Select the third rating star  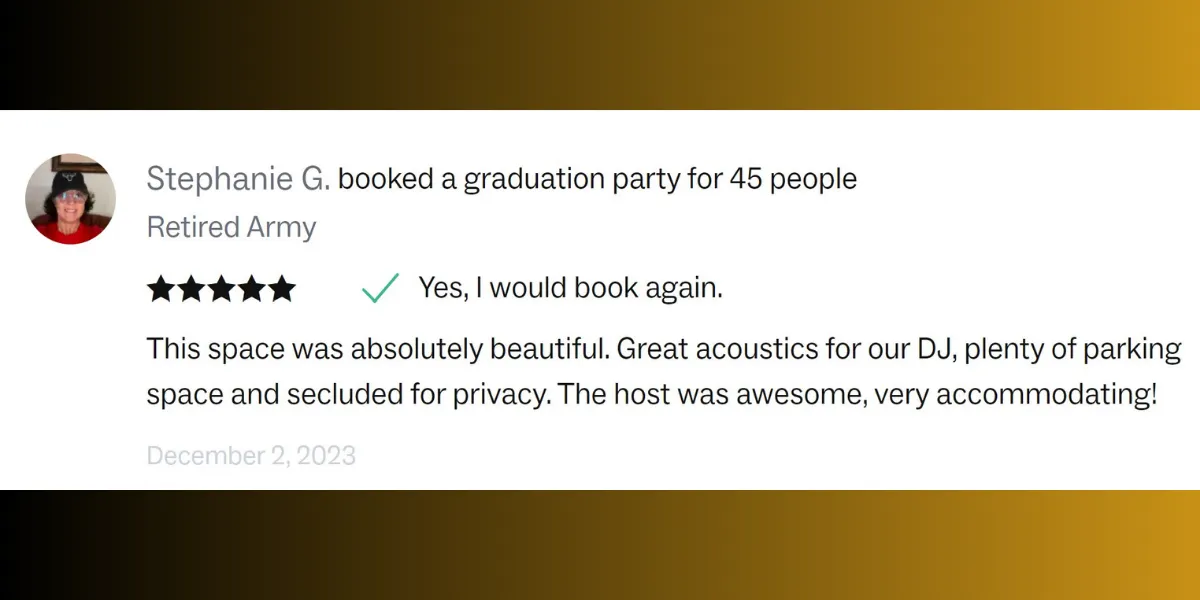click(221, 289)
